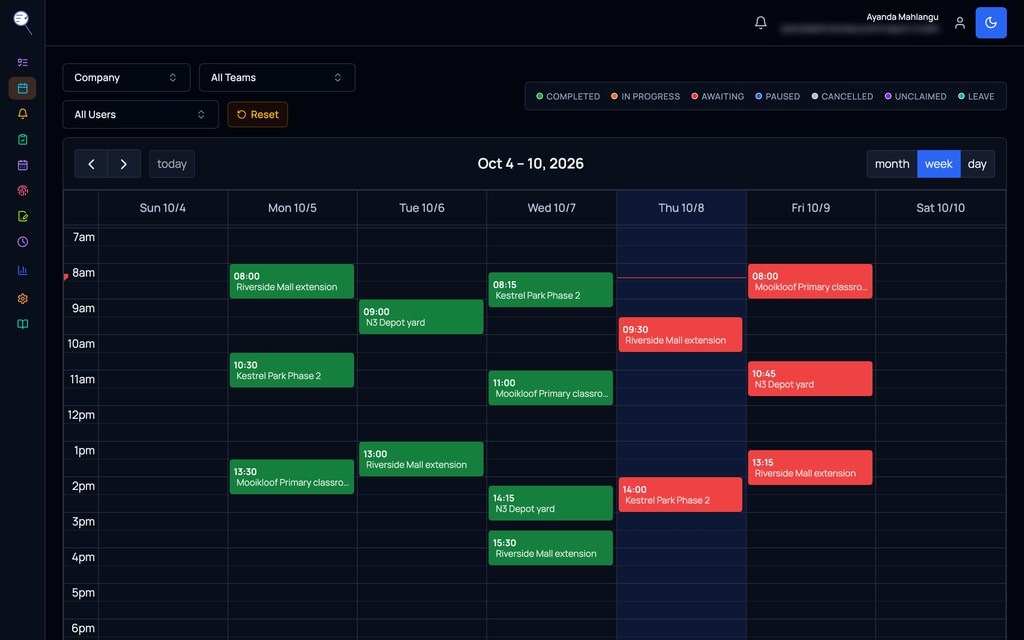The image size is (1024, 640).
Task: Switch to month view
Action: 892,164
